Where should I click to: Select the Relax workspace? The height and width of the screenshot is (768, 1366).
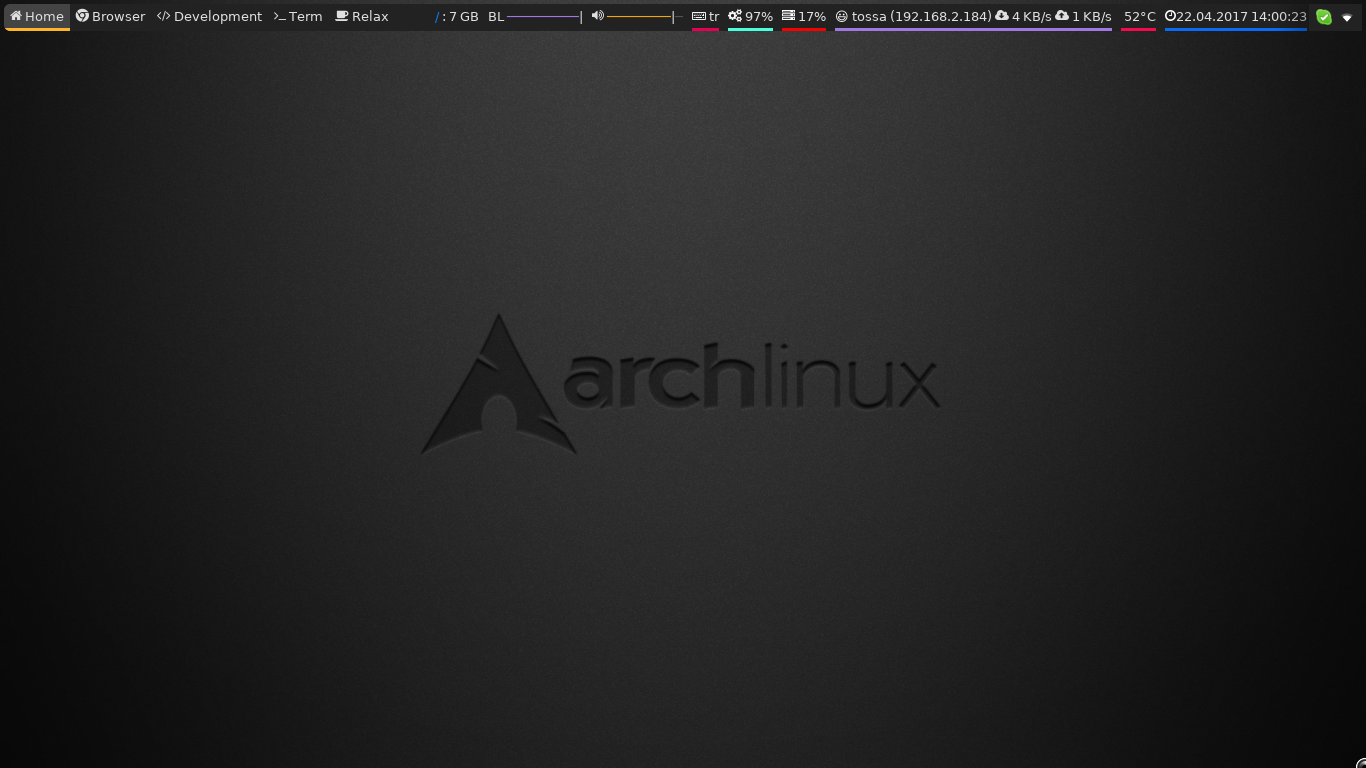pos(362,16)
